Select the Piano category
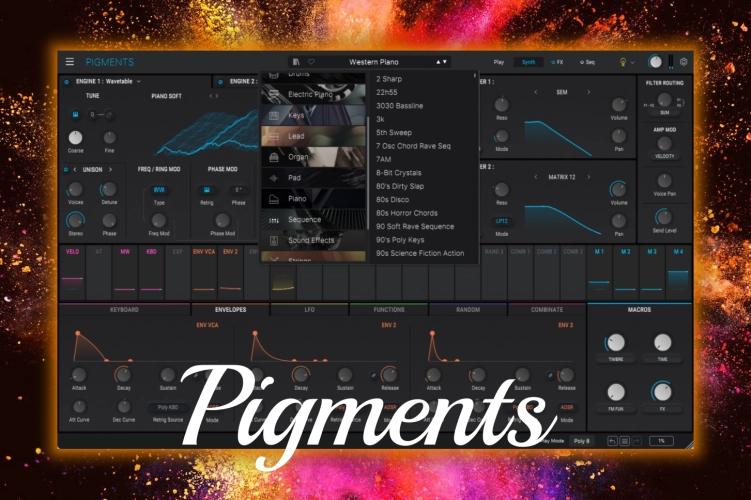 (313, 198)
